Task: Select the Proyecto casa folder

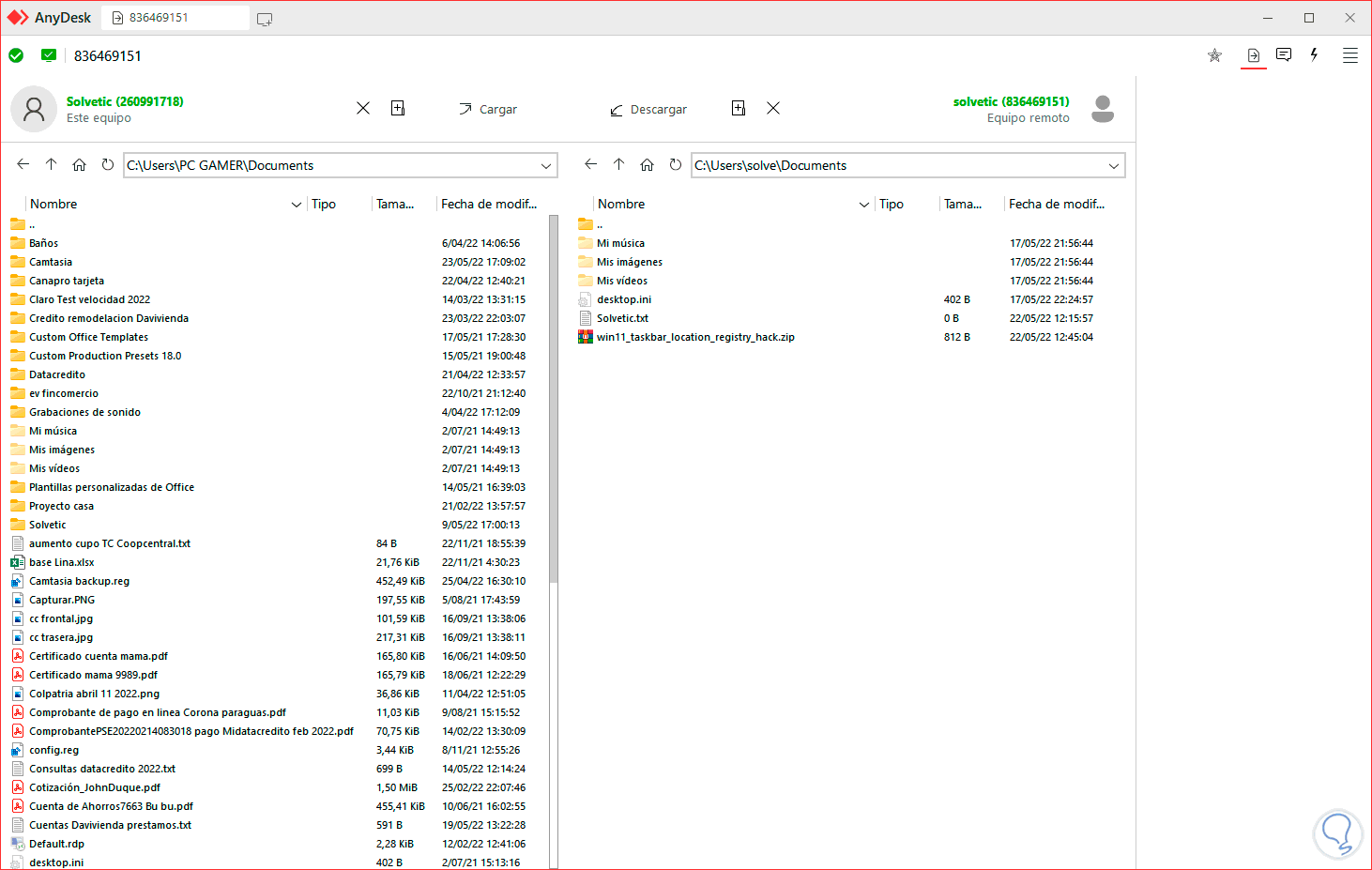Action: [x=61, y=506]
